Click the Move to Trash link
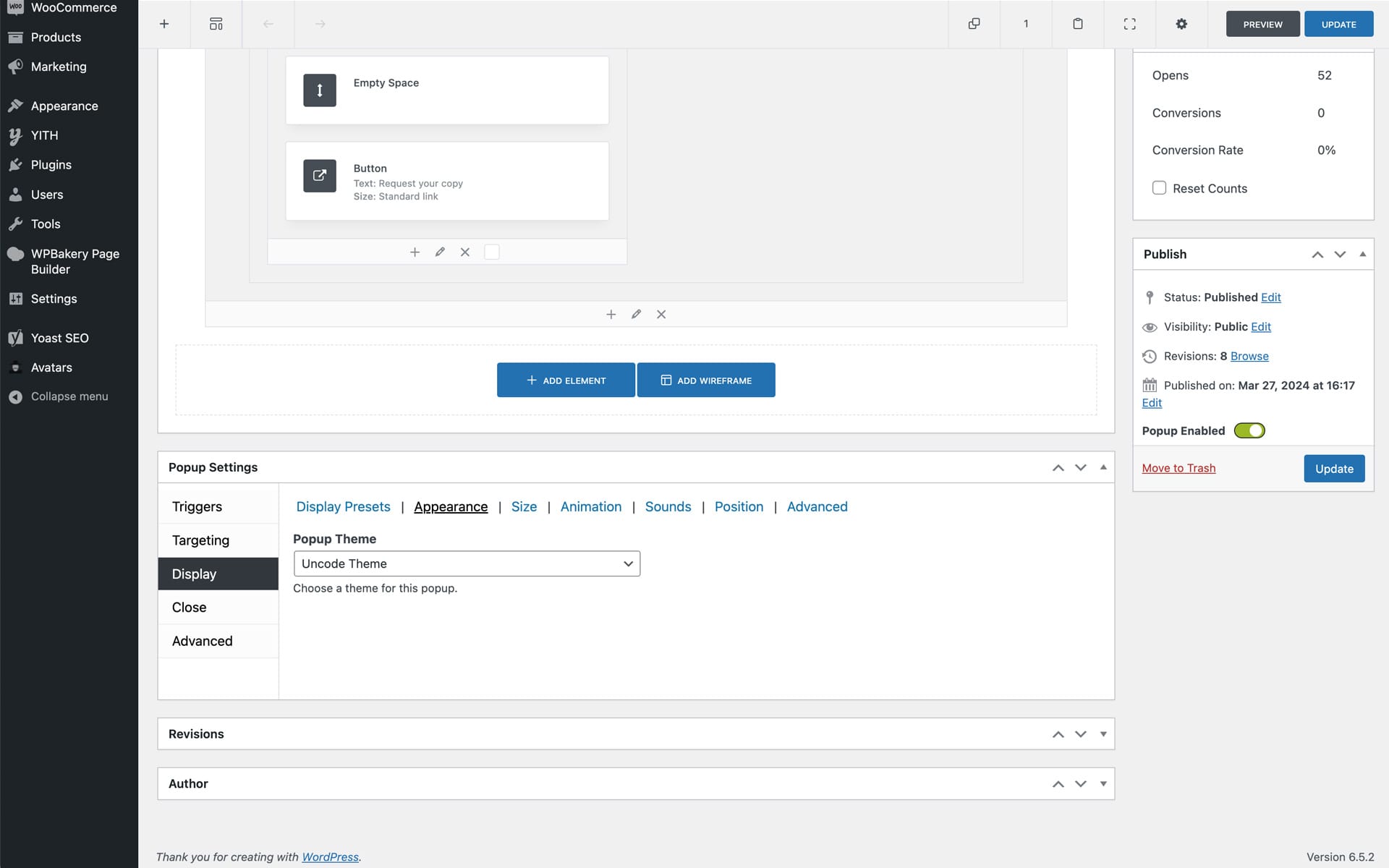This screenshot has height=868, width=1389. tap(1178, 468)
